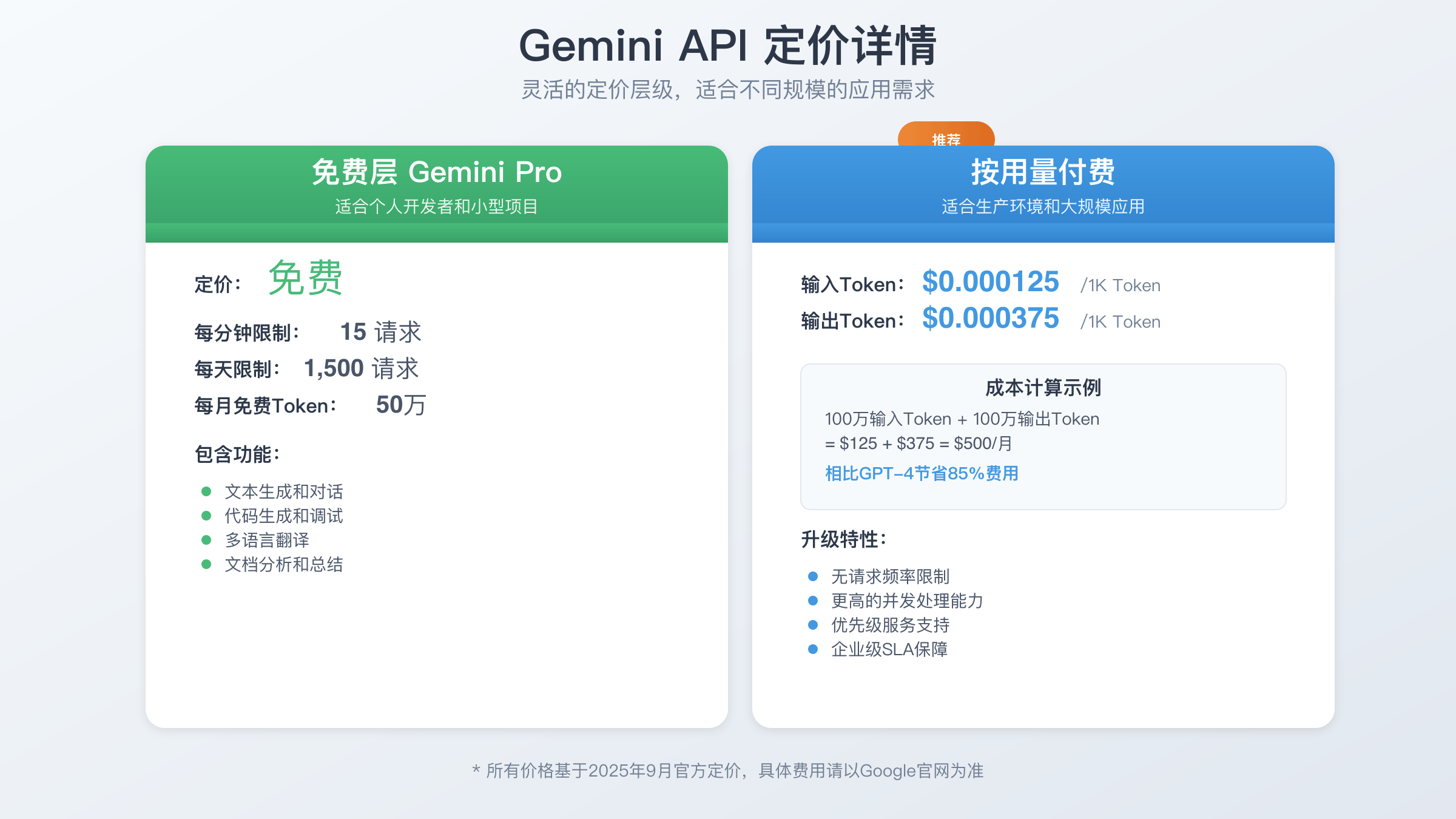Click 适合个人开发者和小型项目 subtitle
This screenshot has height=819, width=1456.
(x=437, y=207)
